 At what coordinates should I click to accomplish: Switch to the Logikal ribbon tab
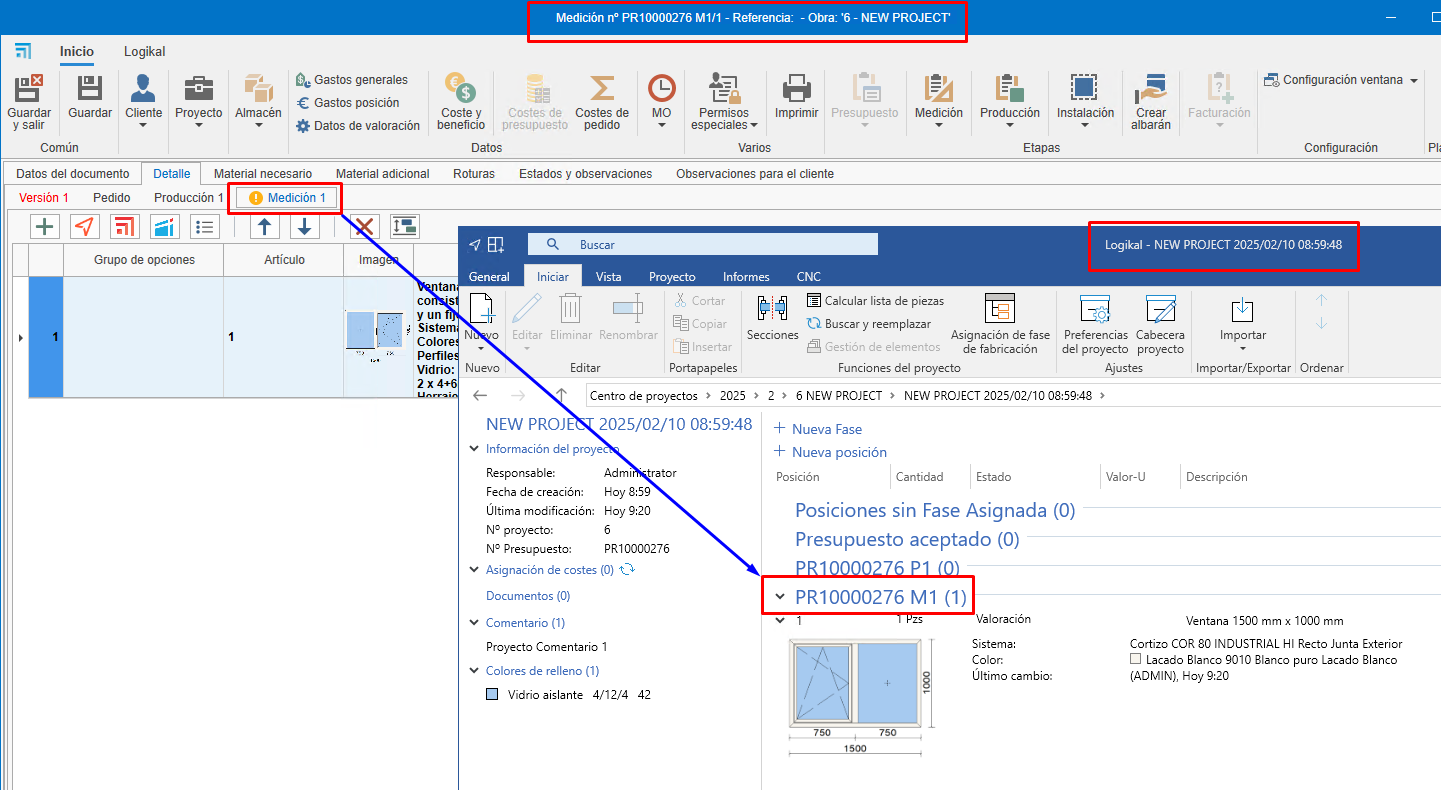click(x=145, y=51)
